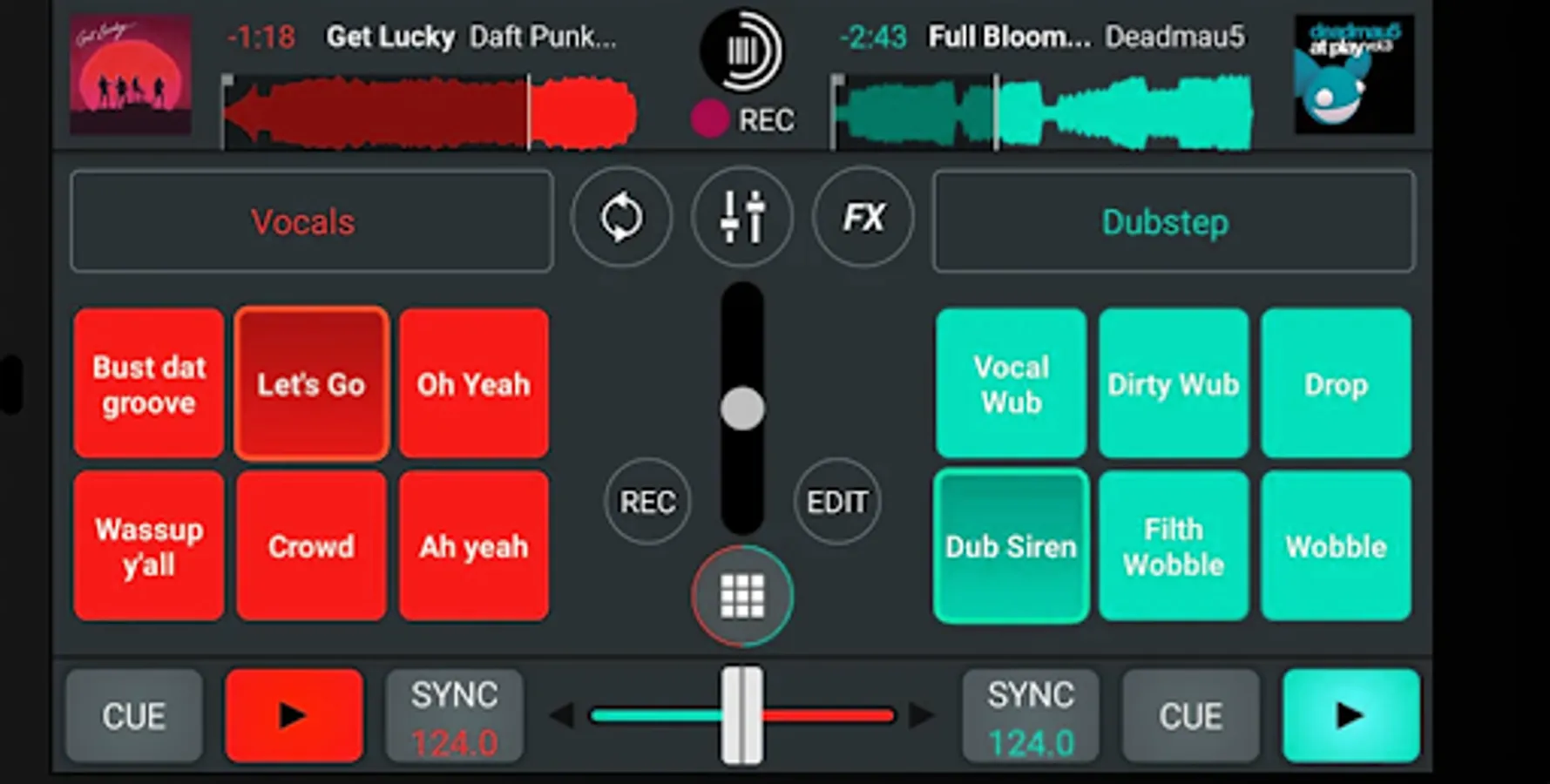Image resolution: width=1550 pixels, height=784 pixels.
Task: Open the FX effects panel
Action: [863, 217]
